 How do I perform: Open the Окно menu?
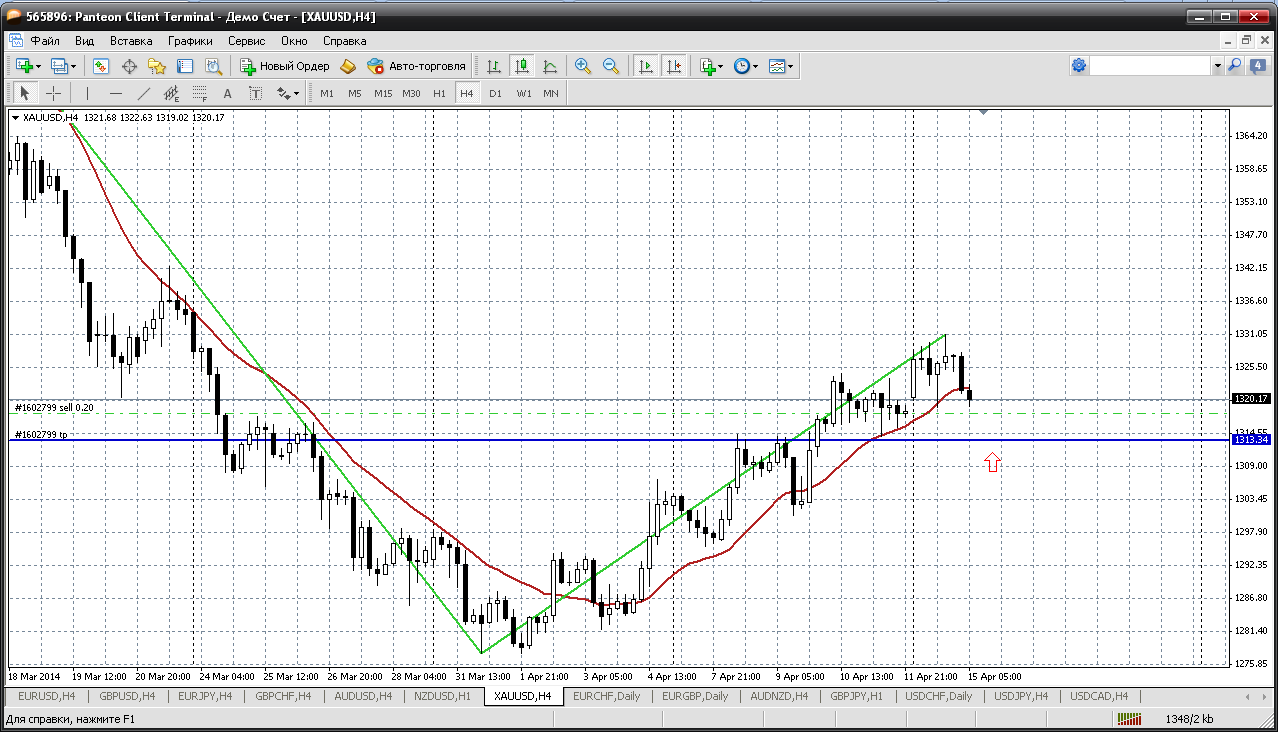[x=294, y=41]
